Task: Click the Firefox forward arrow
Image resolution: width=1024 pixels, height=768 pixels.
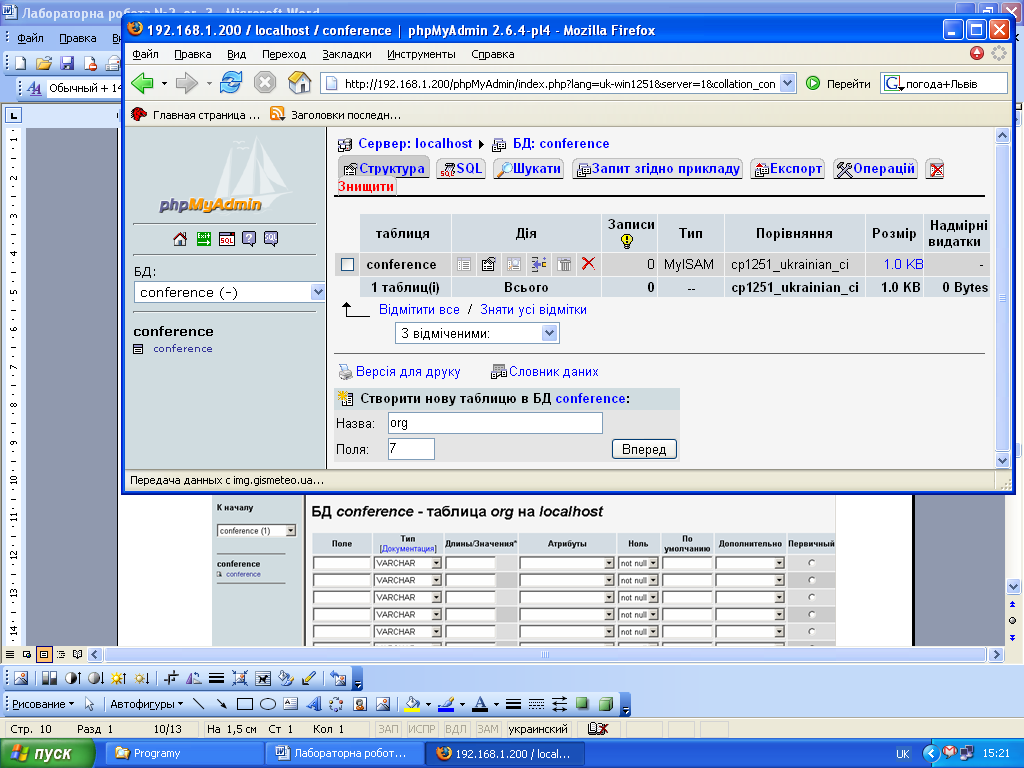Action: 187,83
